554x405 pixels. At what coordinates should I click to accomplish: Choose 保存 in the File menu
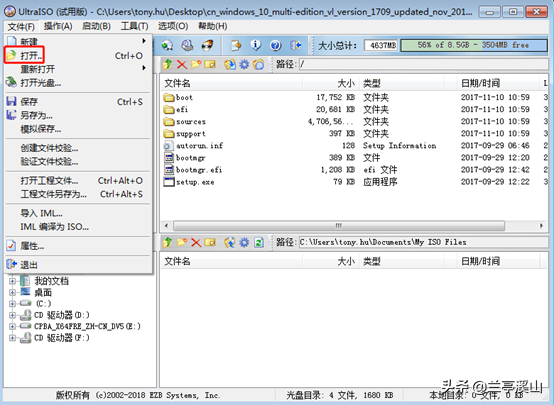click(78, 102)
